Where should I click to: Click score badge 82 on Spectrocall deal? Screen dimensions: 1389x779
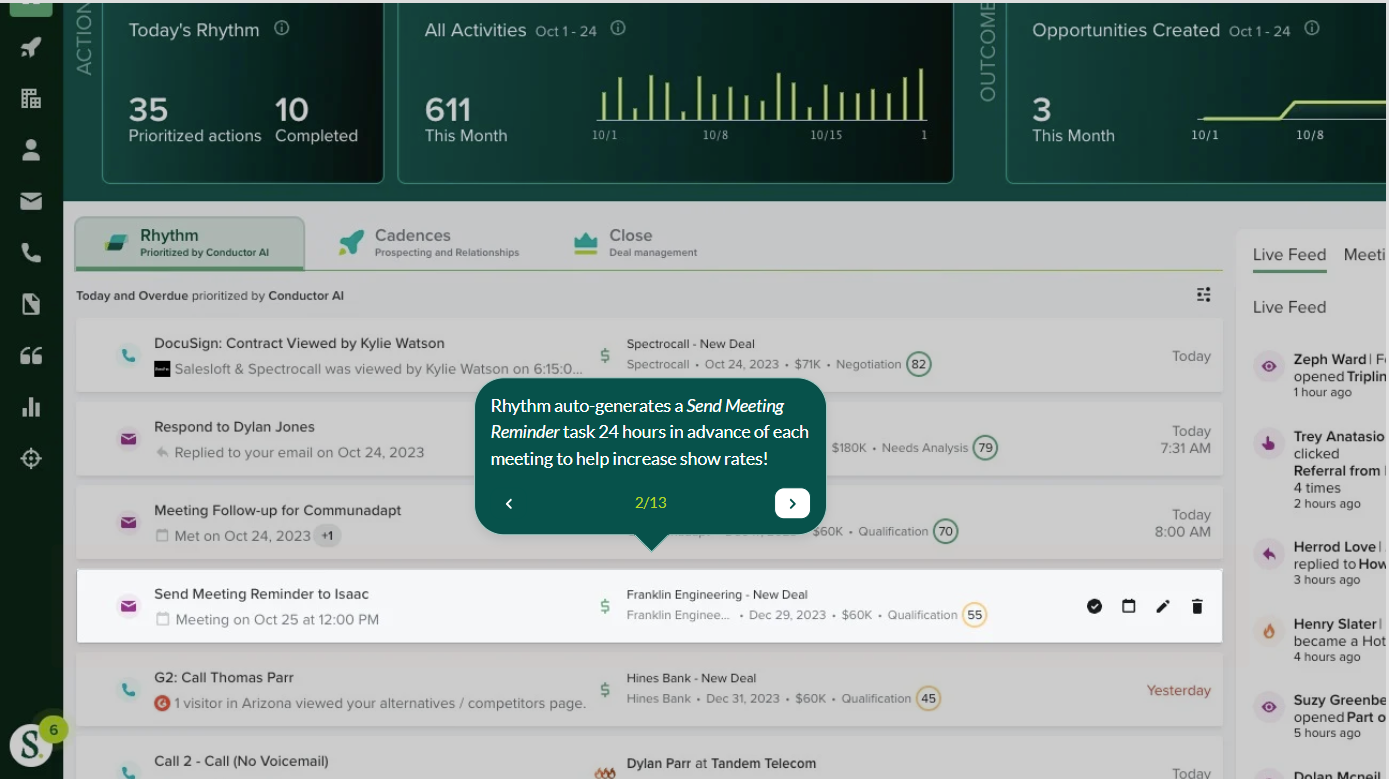pyautogui.click(x=918, y=364)
